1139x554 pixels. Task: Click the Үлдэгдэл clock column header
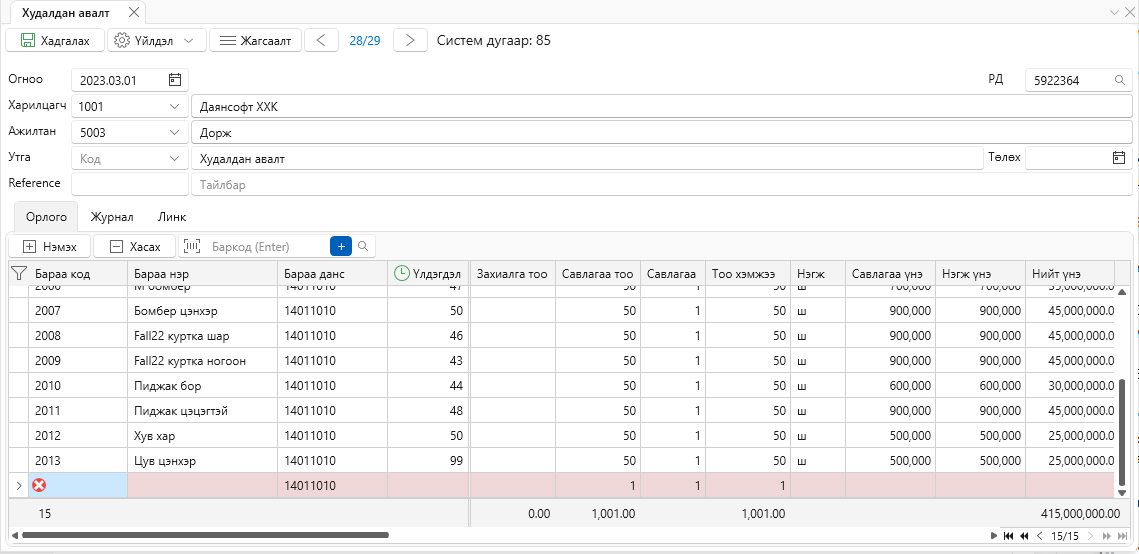[428, 274]
